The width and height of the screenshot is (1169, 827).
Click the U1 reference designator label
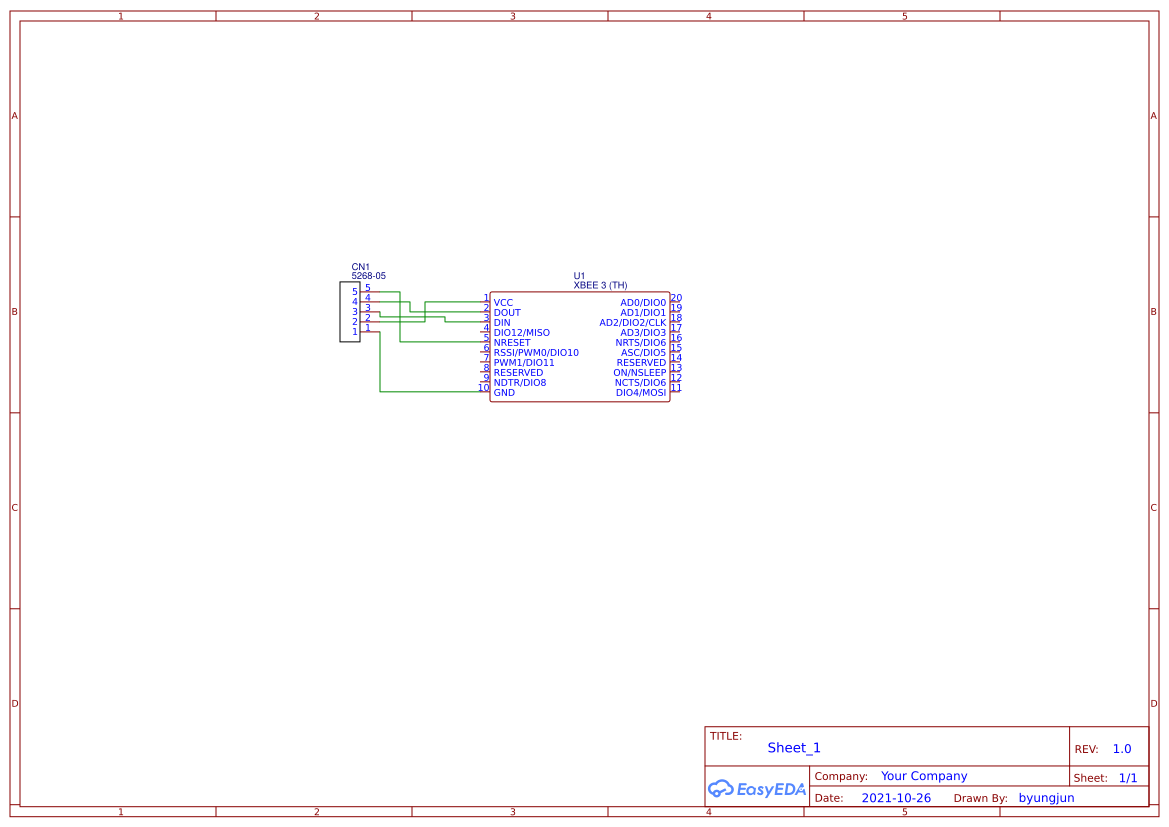coord(578,273)
